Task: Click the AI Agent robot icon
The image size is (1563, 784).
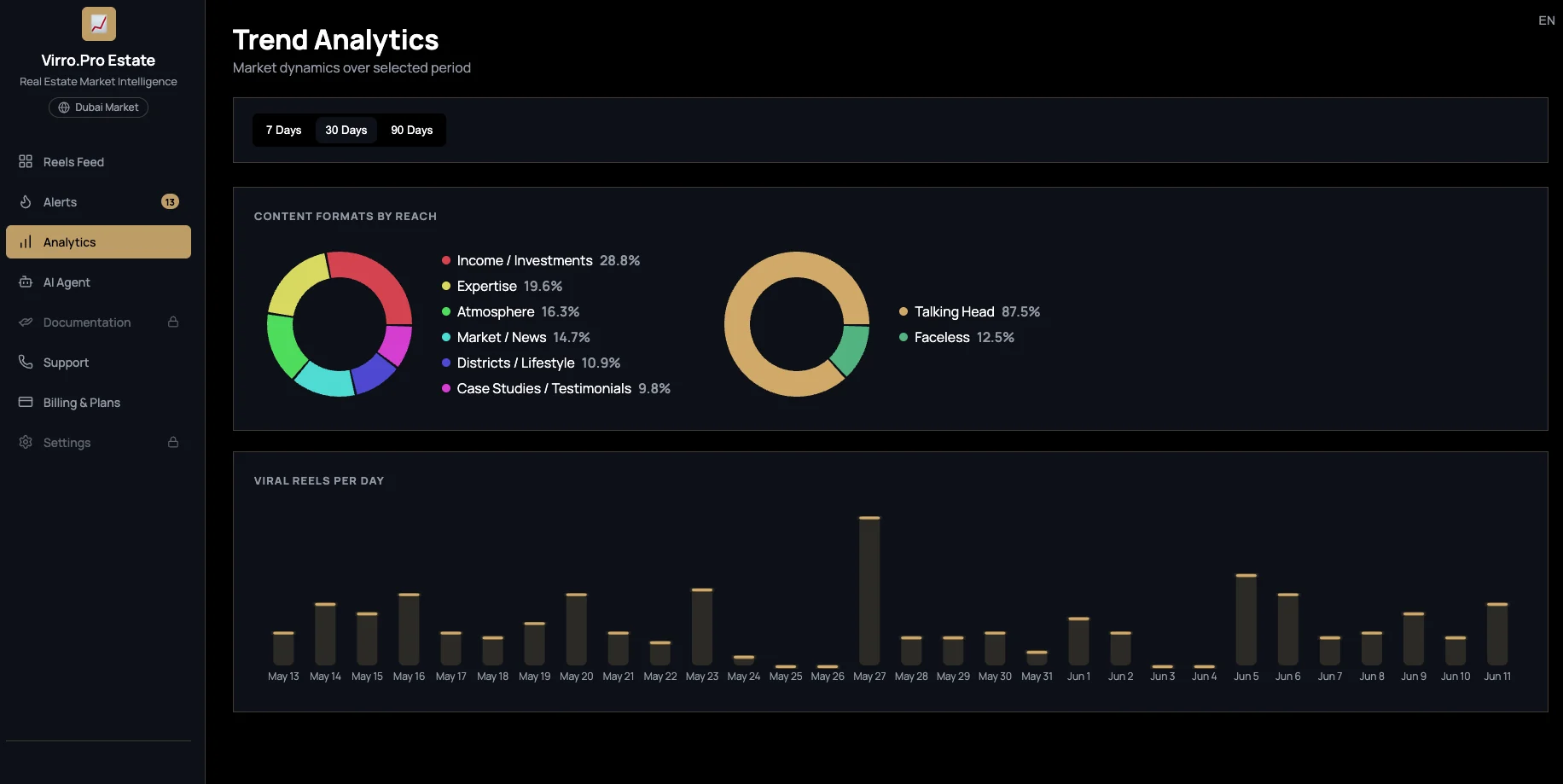Action: [x=26, y=282]
